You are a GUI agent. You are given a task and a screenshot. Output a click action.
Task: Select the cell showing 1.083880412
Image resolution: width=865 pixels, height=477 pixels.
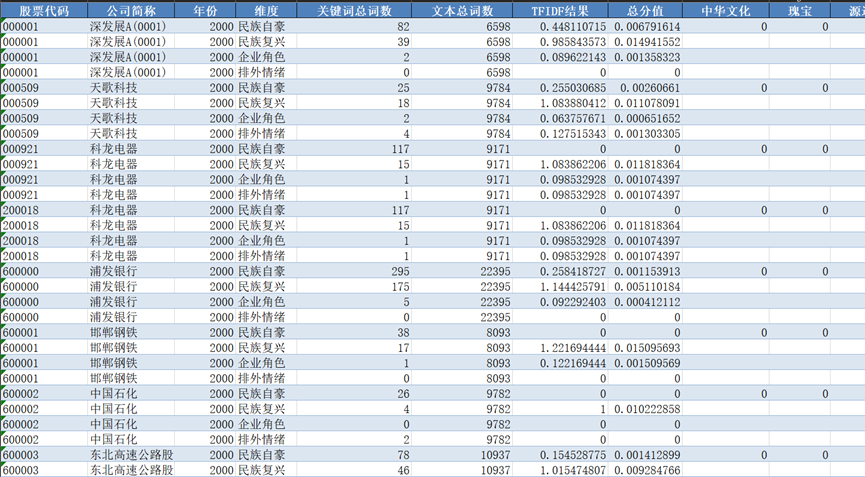(560, 103)
